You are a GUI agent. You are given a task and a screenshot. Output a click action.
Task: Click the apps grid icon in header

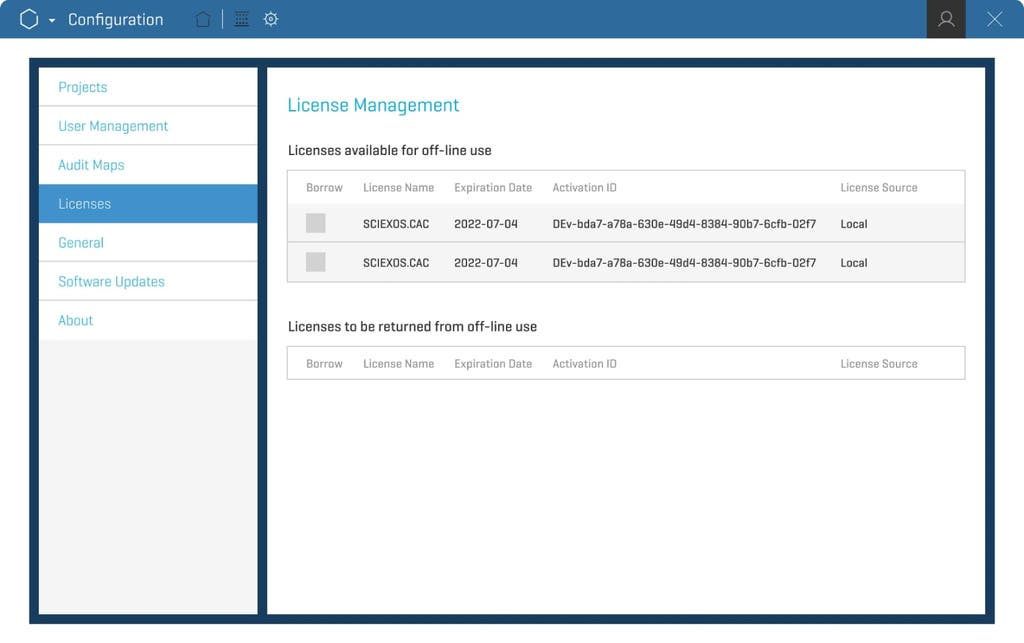(240, 18)
